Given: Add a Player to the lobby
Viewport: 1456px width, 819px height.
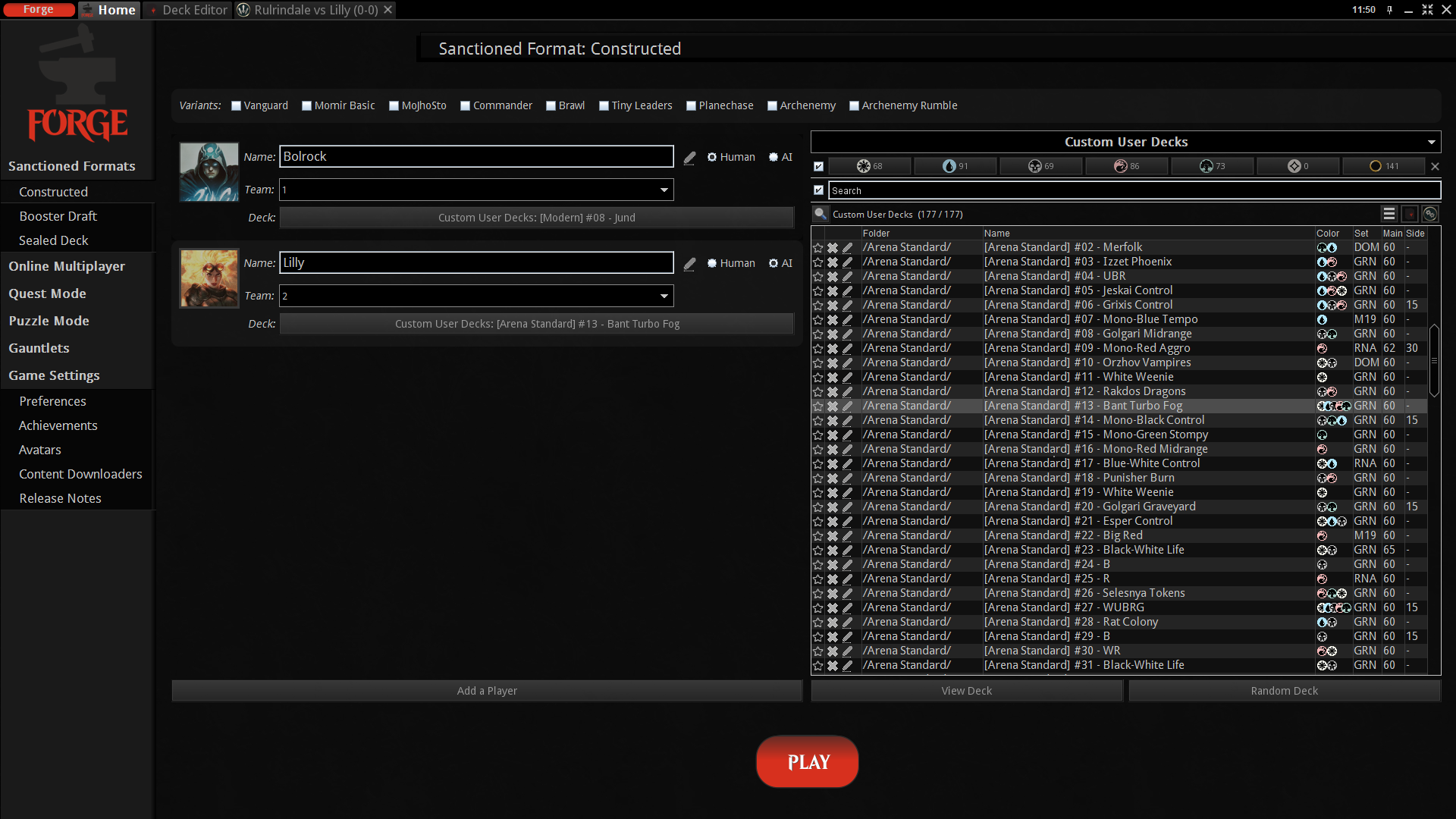Looking at the screenshot, I should click(487, 691).
